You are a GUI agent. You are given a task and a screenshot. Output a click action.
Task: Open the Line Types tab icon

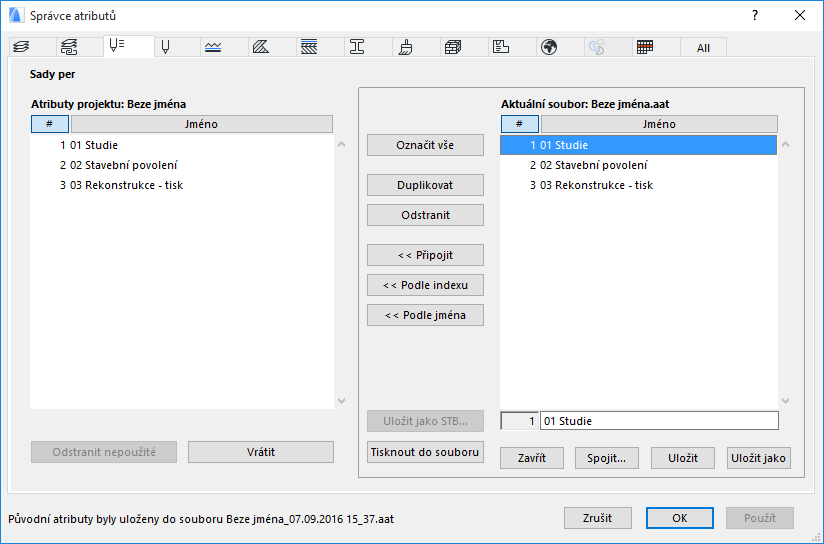[x=213, y=47]
